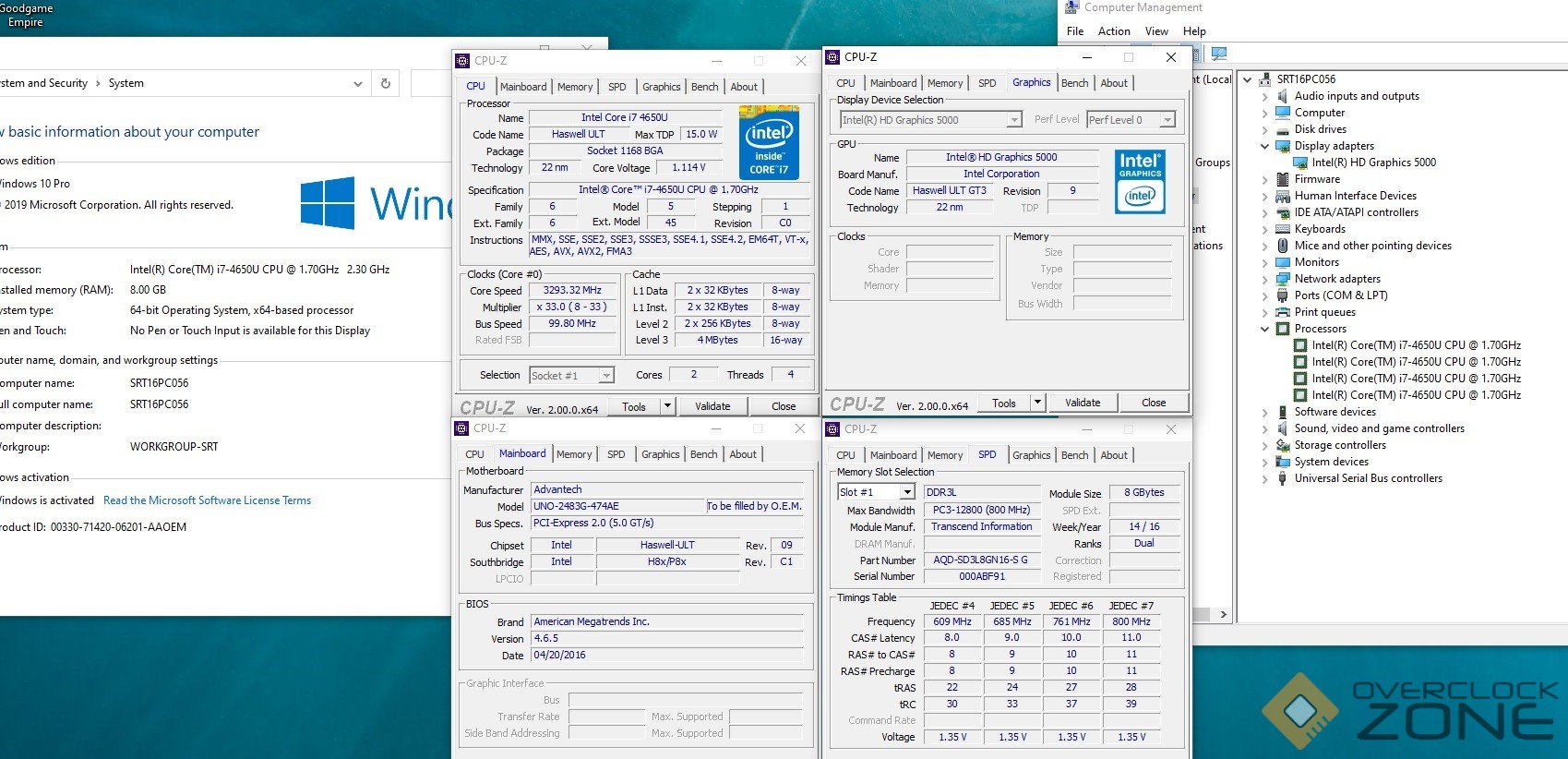This screenshot has height=759, width=1568.
Task: Click the Network adapters device icon
Action: [1282, 279]
